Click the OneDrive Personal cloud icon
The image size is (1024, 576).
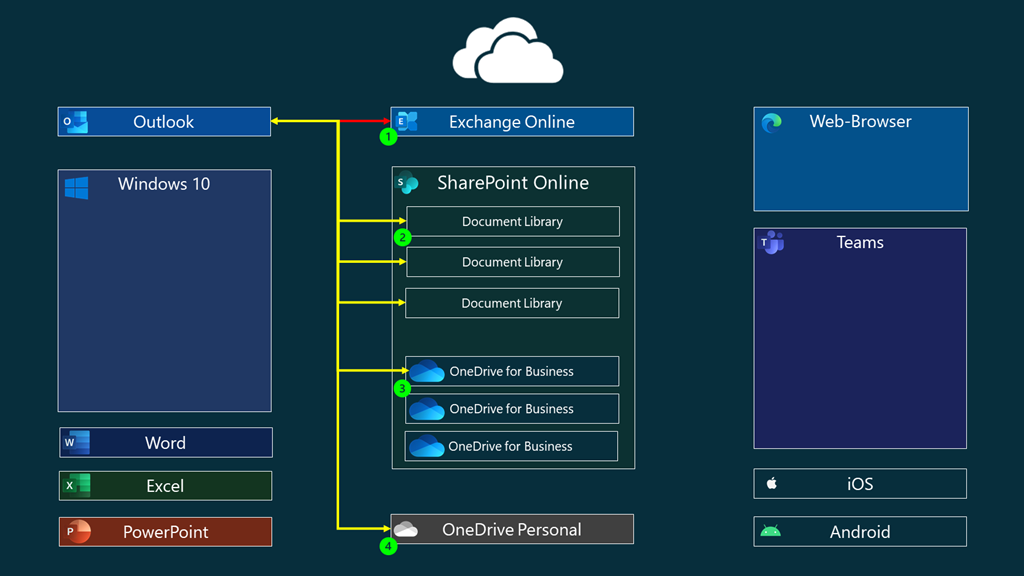pyautogui.click(x=405, y=529)
